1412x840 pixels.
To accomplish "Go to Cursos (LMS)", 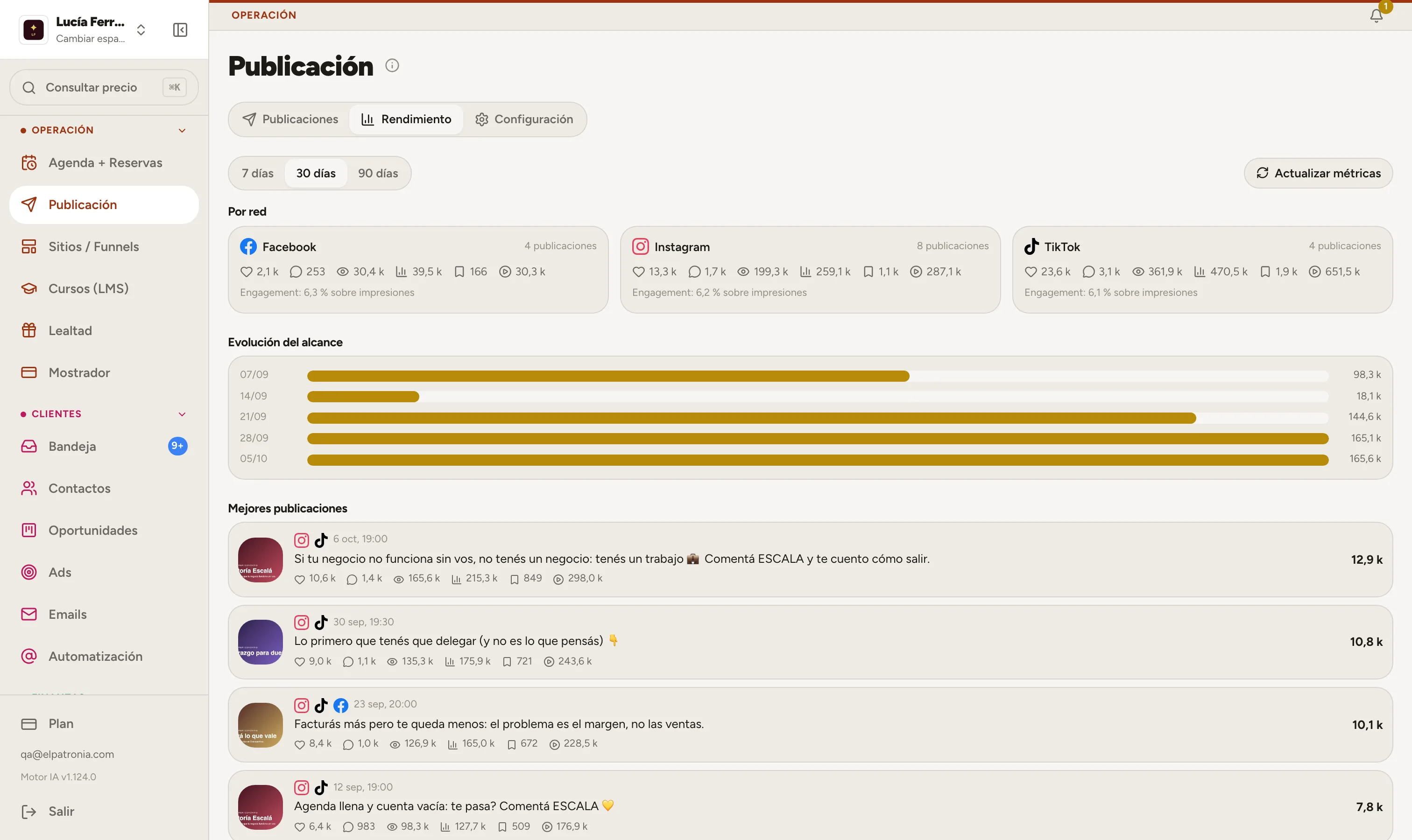I will (104, 289).
